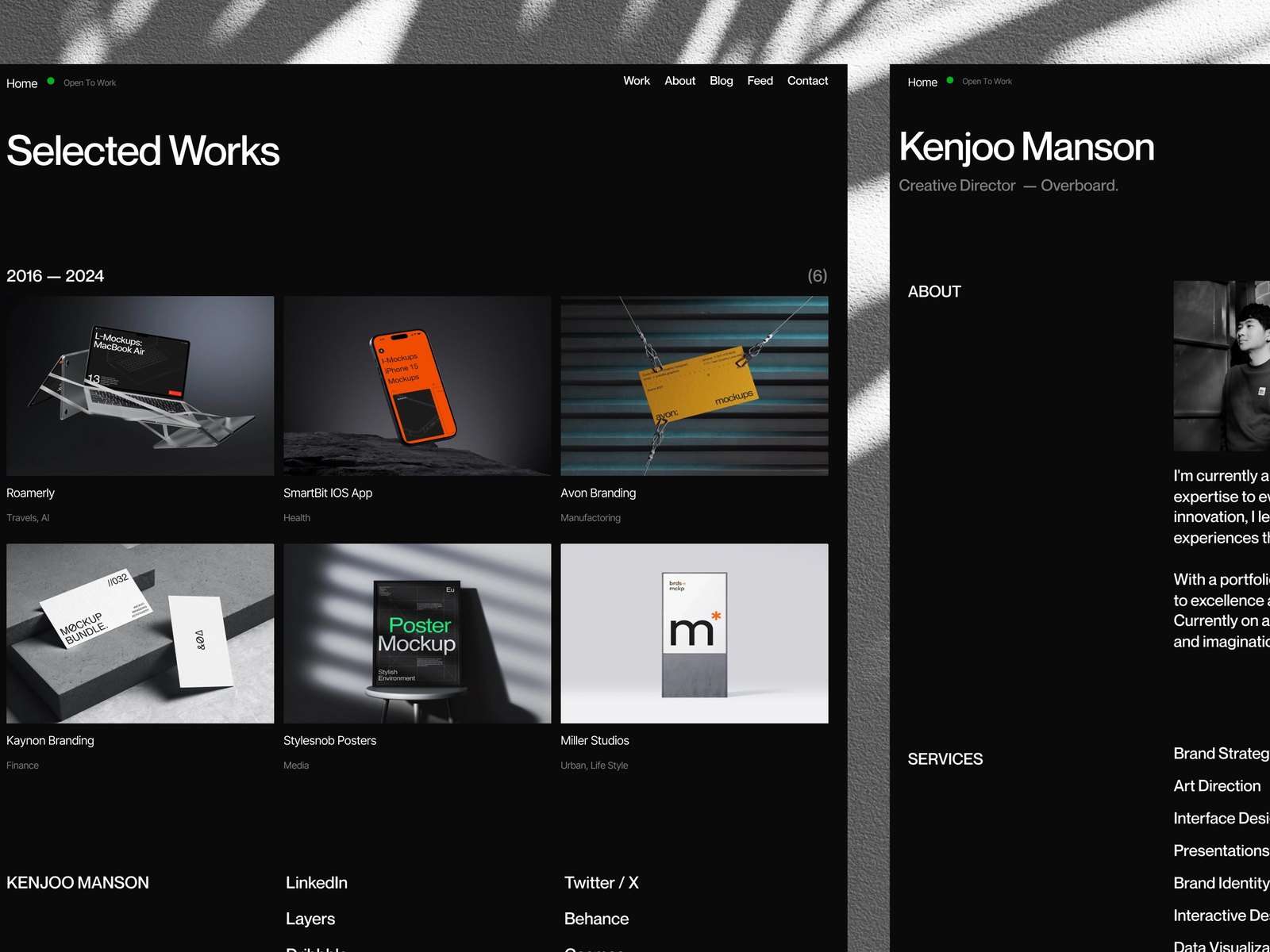Open the Miller Studios signage thumbnail
1270x952 pixels.
(x=695, y=633)
